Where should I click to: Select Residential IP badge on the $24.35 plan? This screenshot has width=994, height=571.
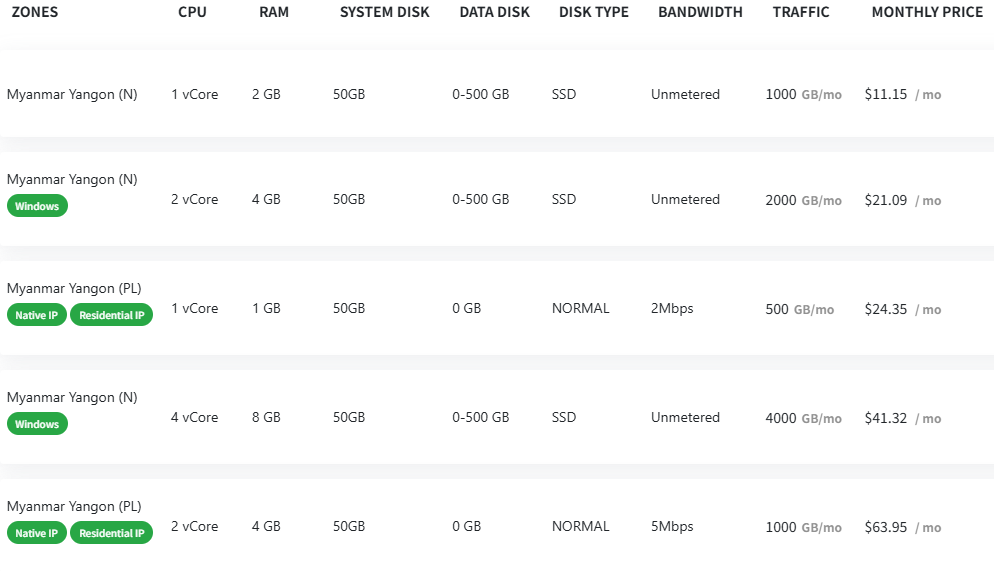coord(111,315)
